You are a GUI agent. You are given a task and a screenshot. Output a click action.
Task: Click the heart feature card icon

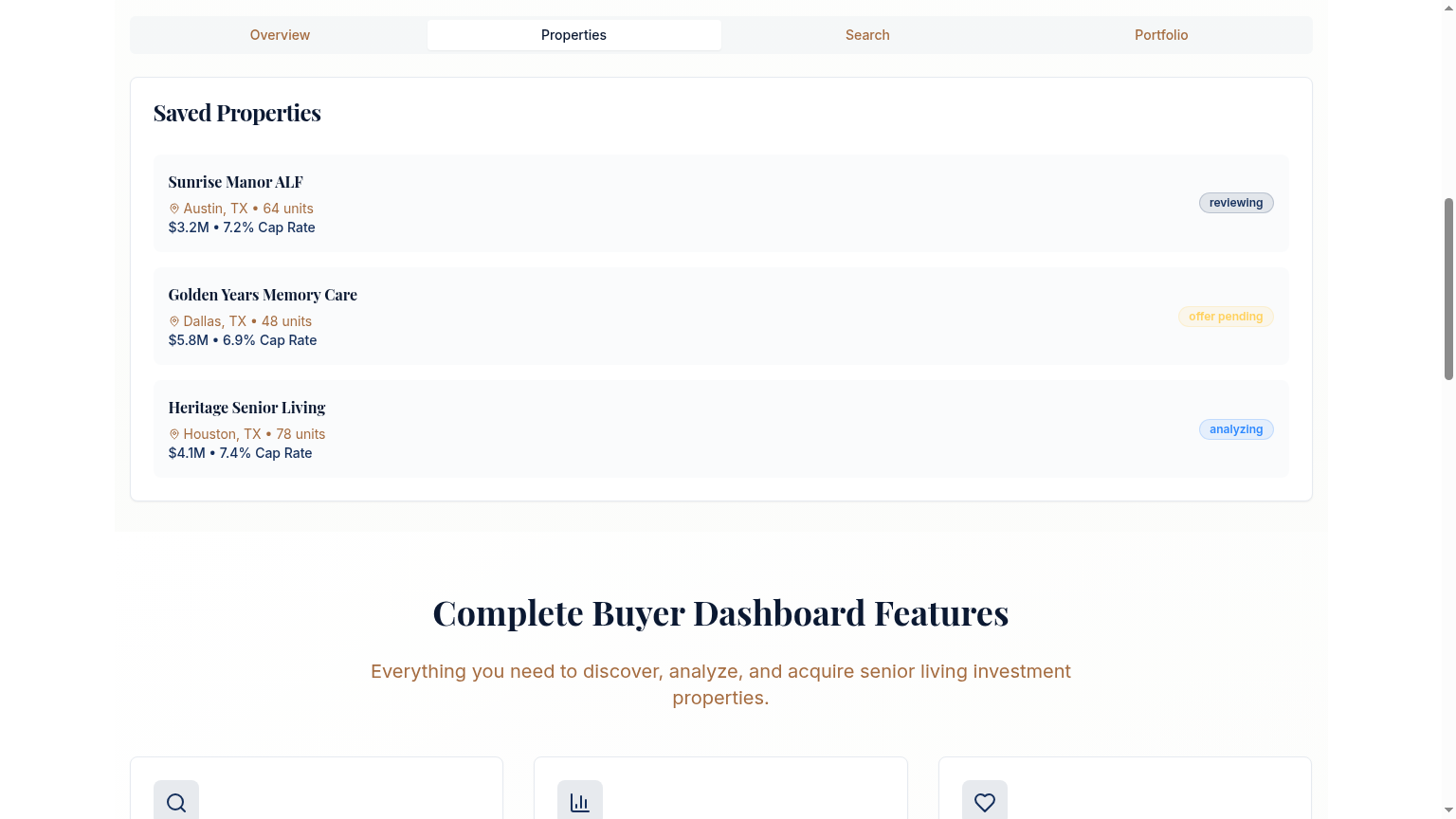985,802
